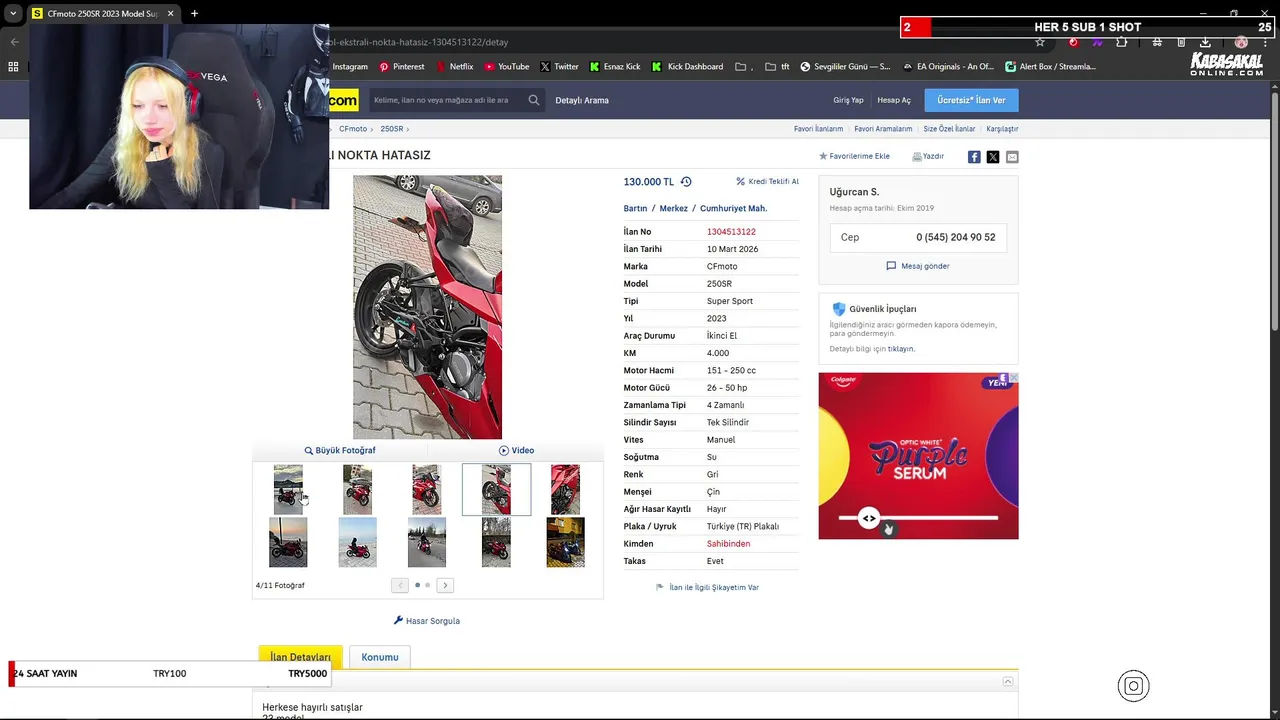
Task: Open Detaylı Arama advanced search
Action: tap(582, 100)
